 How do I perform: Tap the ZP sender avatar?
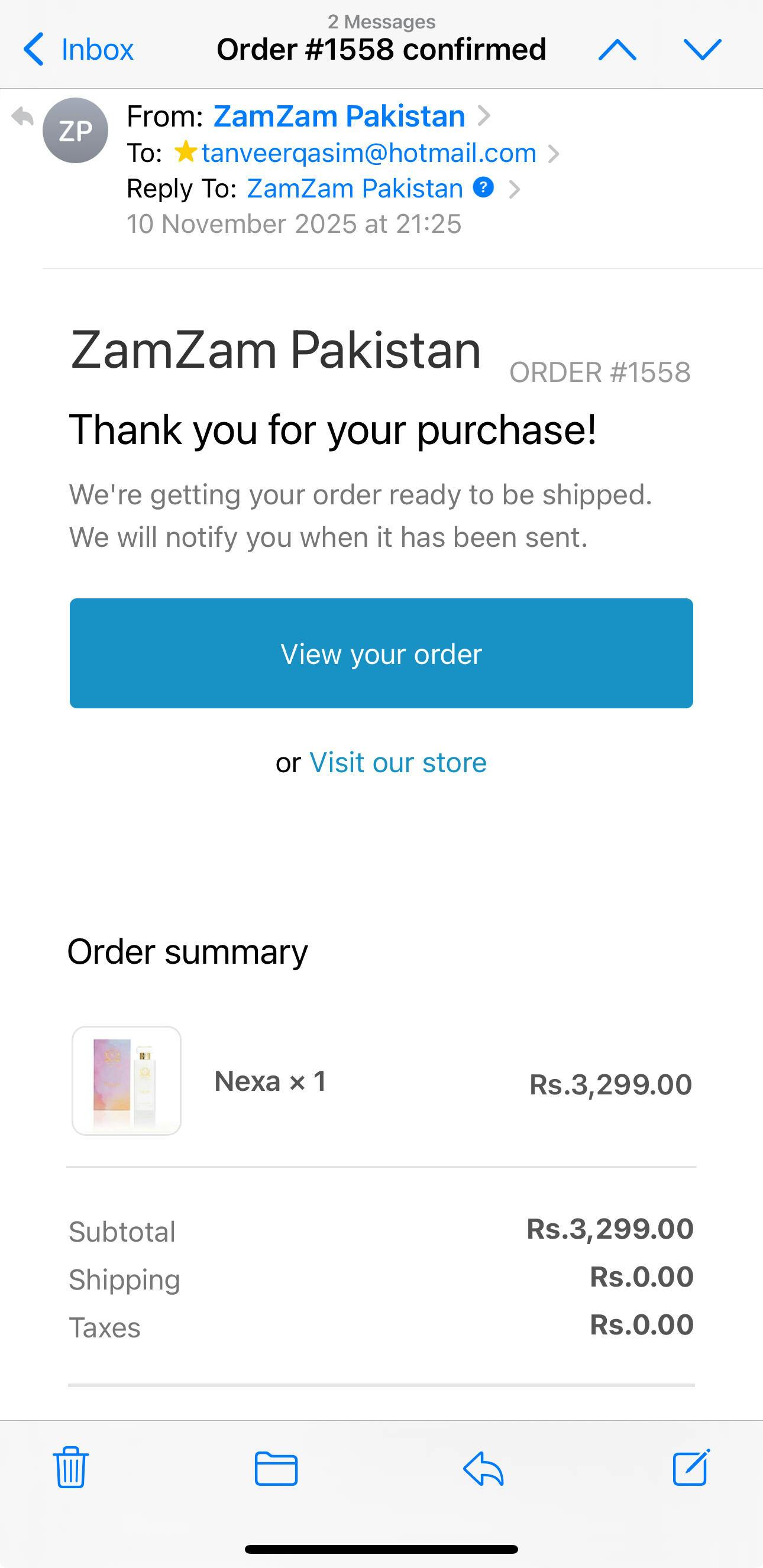click(76, 130)
